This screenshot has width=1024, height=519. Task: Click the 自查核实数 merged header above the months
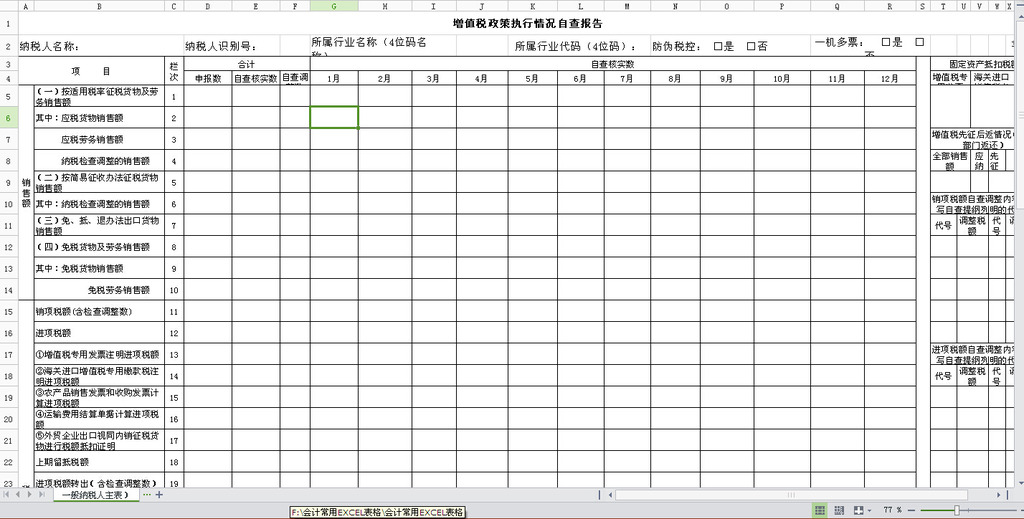(x=613, y=65)
